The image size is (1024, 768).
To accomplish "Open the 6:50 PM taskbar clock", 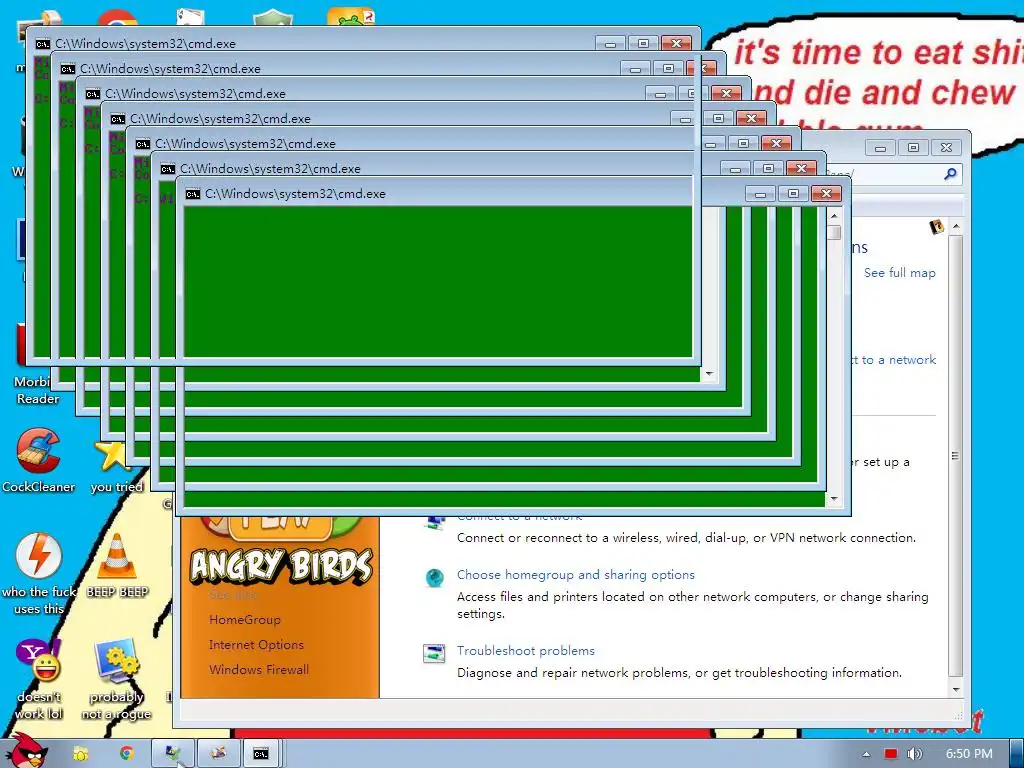I will tap(969, 754).
